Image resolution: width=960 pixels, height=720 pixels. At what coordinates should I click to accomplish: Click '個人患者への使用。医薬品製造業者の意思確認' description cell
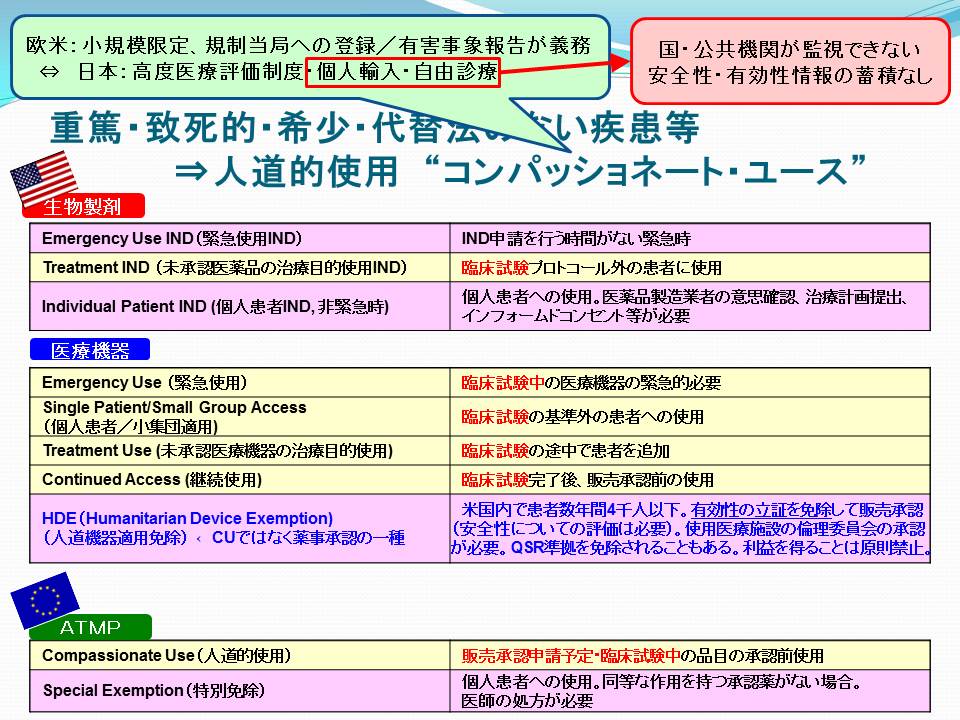click(690, 306)
